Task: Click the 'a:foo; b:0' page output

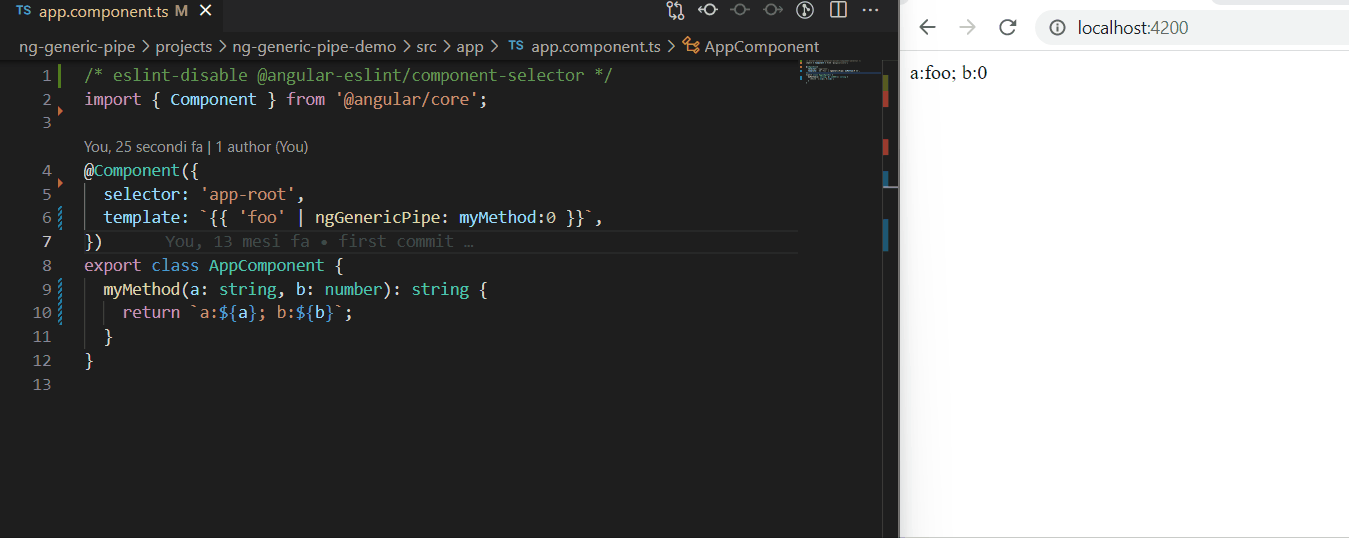Action: (x=949, y=73)
